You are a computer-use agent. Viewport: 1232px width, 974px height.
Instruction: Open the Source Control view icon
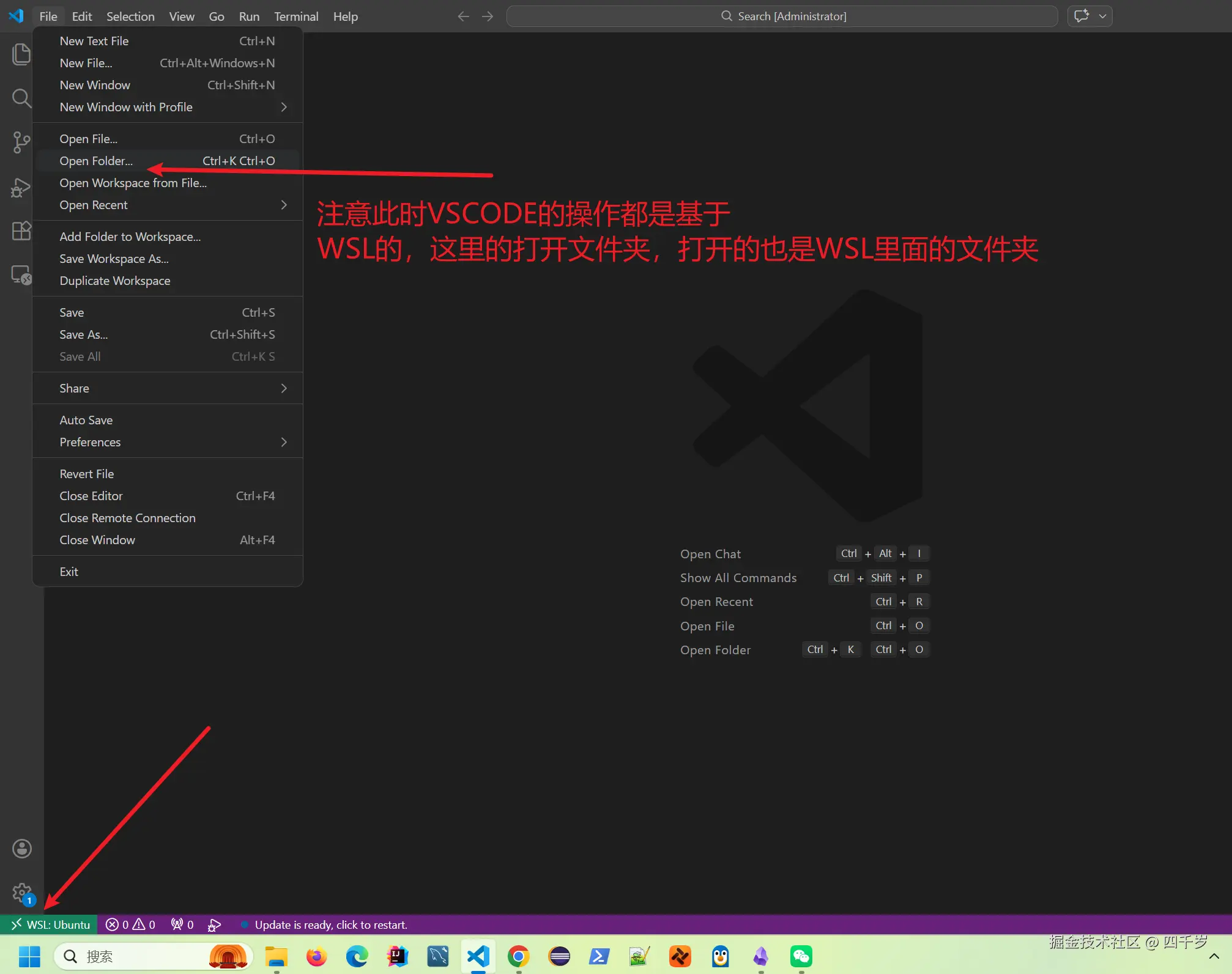[x=21, y=142]
